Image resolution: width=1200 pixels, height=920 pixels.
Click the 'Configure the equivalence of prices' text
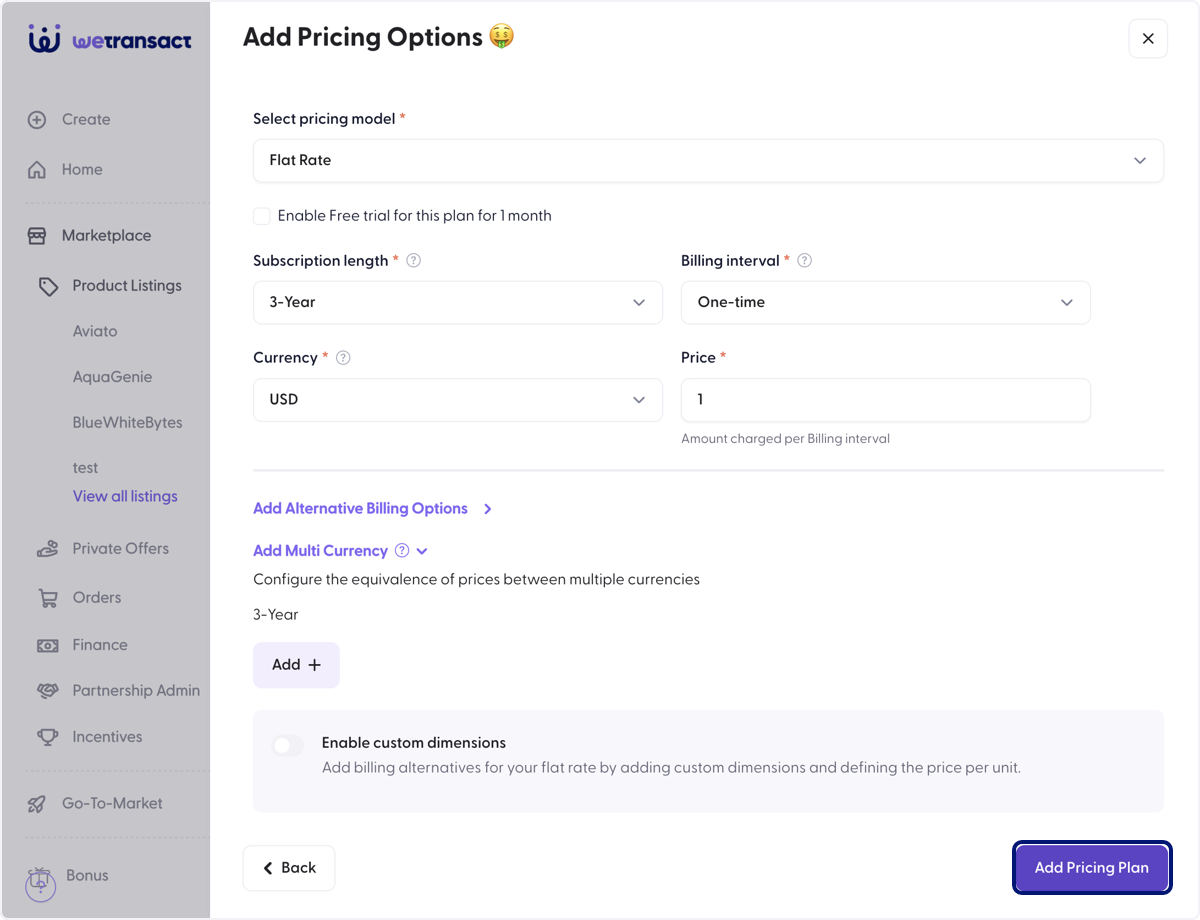tap(476, 580)
